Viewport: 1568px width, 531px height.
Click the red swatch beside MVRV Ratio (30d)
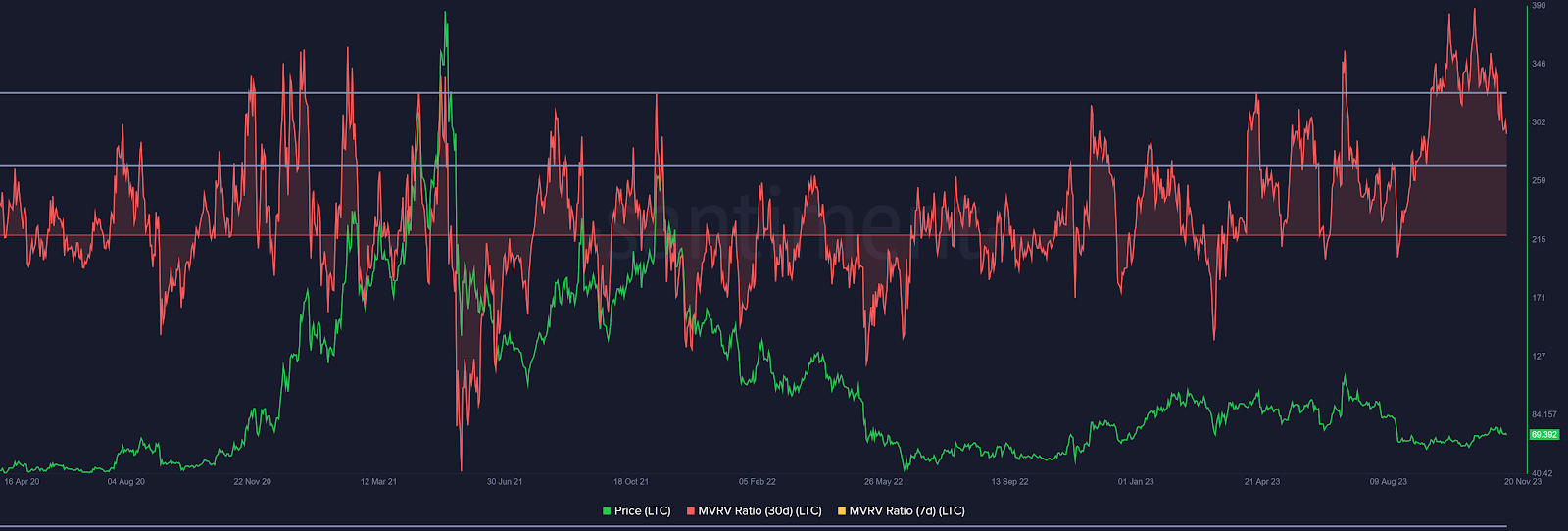690,511
